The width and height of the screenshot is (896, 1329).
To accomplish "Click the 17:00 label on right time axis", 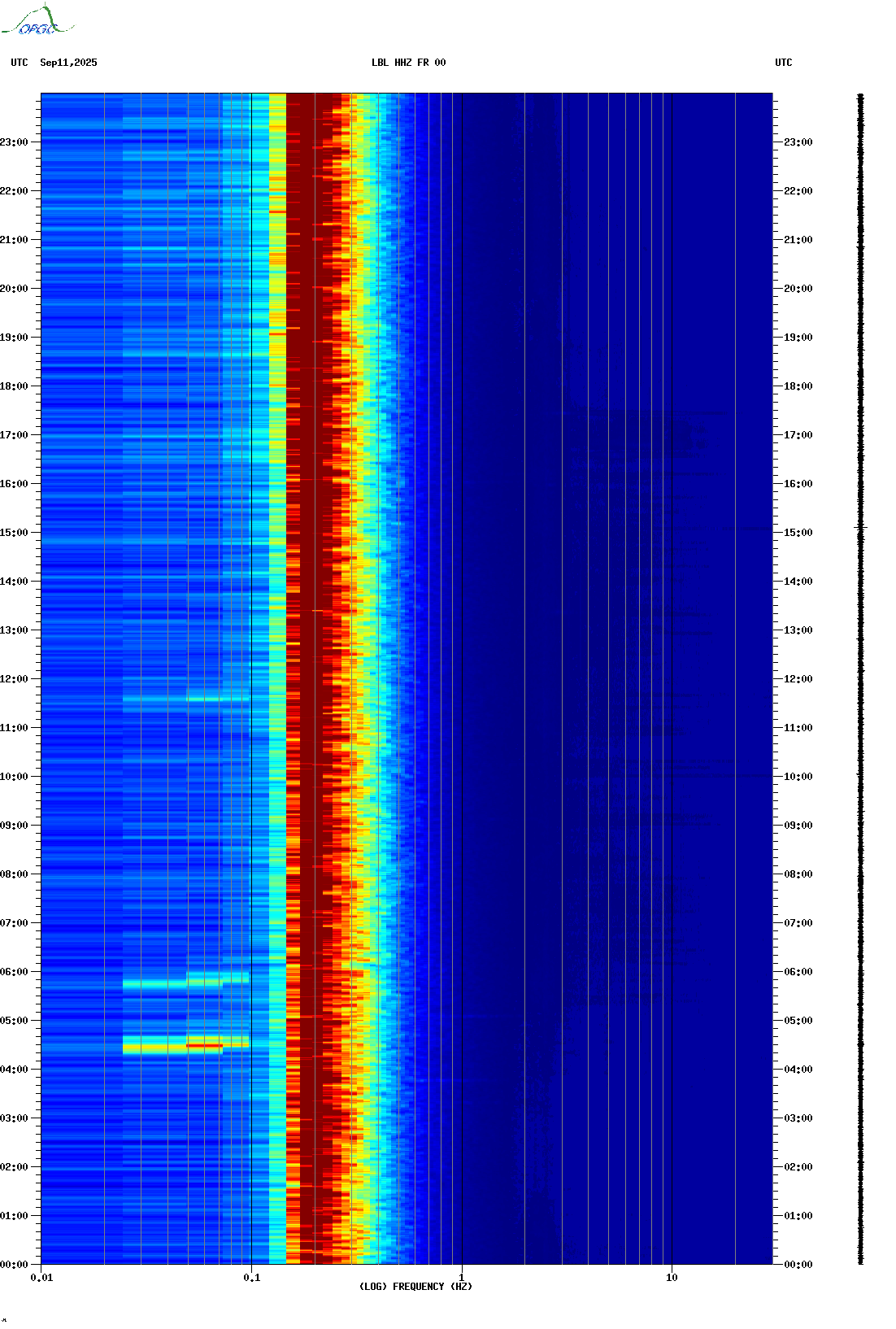I will point(798,435).
